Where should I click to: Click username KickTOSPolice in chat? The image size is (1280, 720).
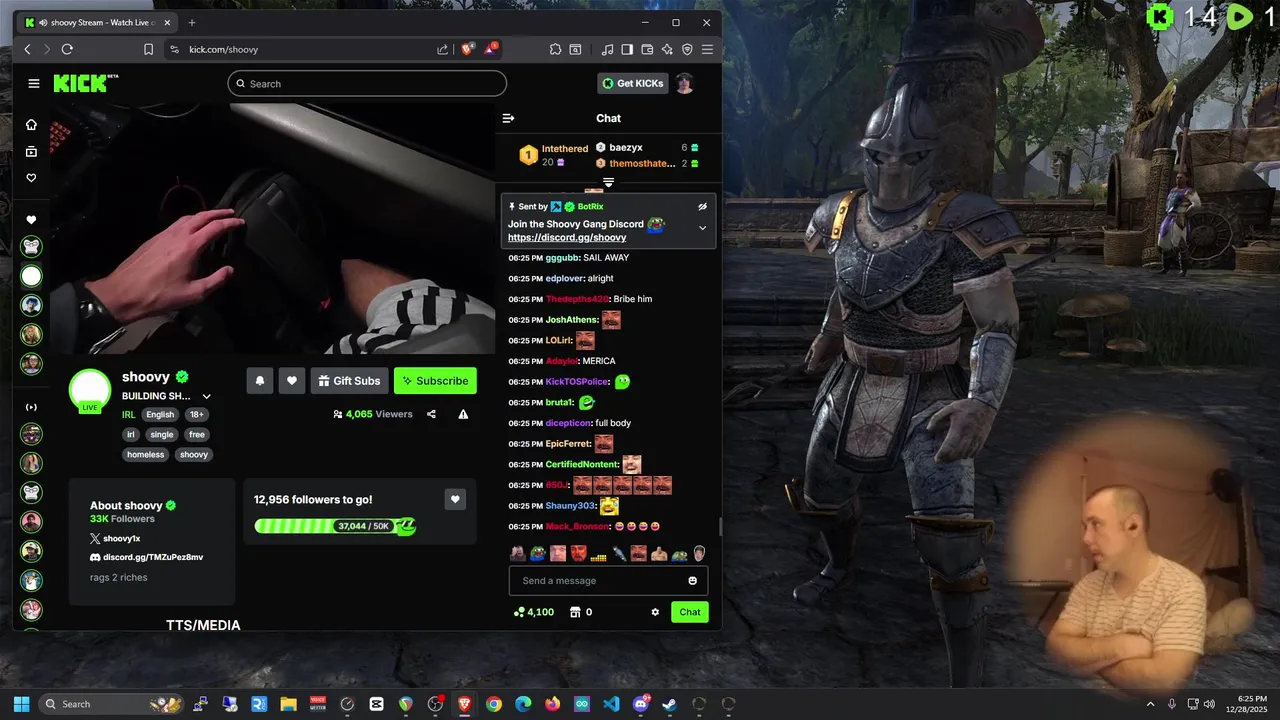(x=577, y=382)
